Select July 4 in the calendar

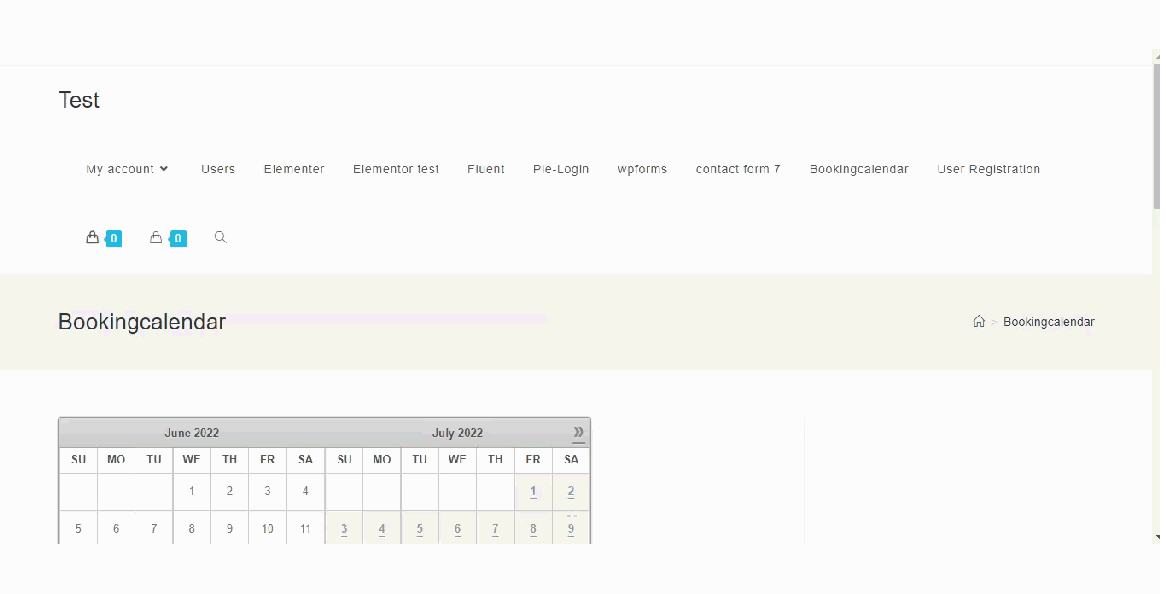(x=381, y=529)
